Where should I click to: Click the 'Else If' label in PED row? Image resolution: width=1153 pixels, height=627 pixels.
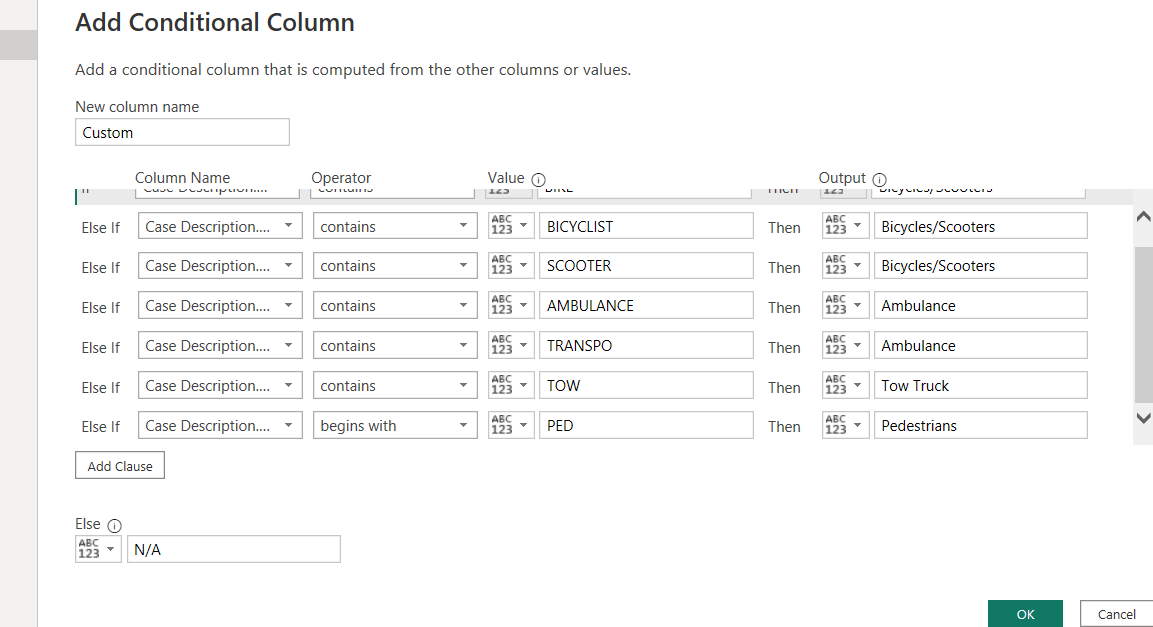pyautogui.click(x=101, y=426)
